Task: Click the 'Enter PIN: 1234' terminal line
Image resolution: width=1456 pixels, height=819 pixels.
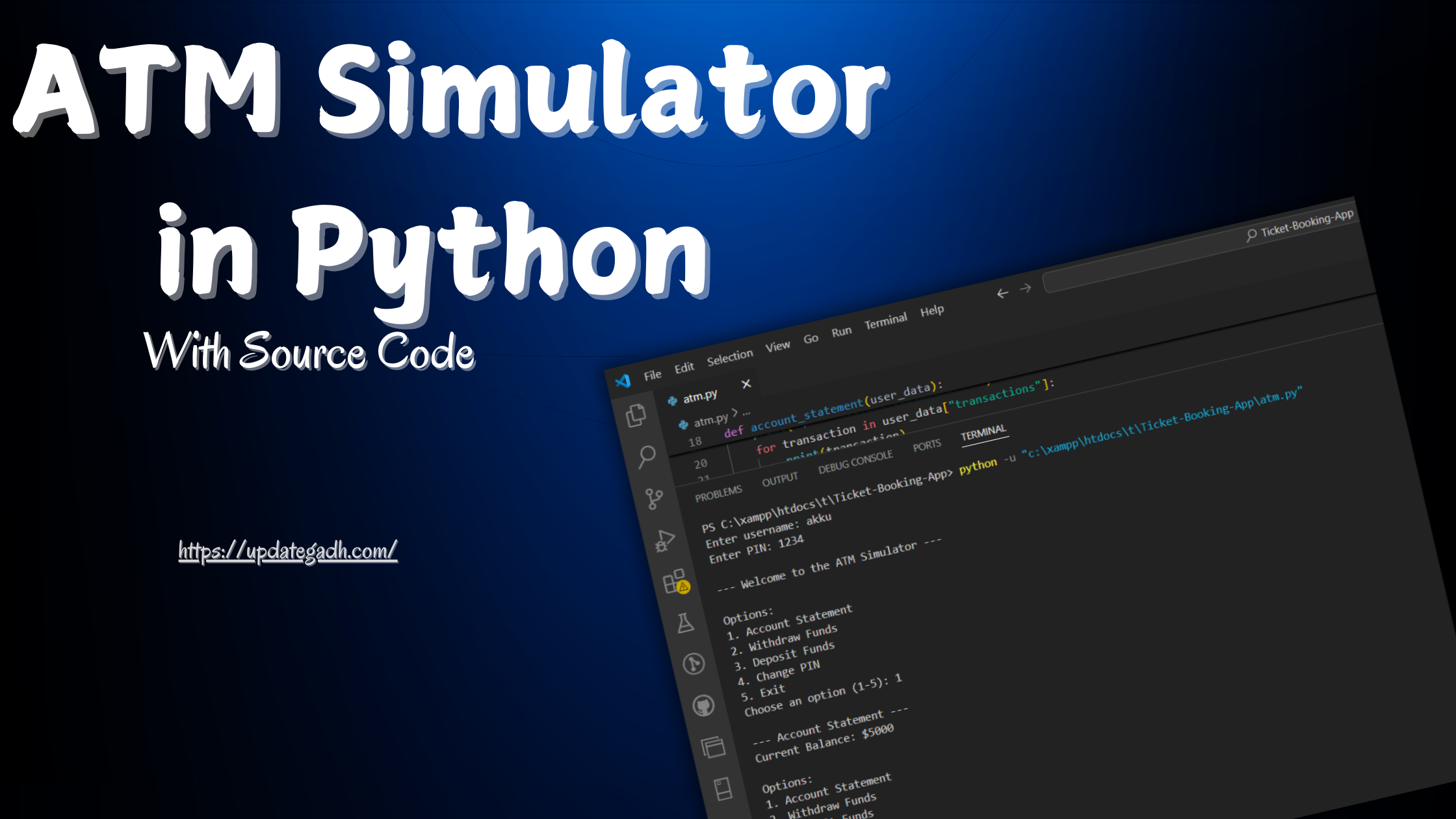Action: coord(756,549)
